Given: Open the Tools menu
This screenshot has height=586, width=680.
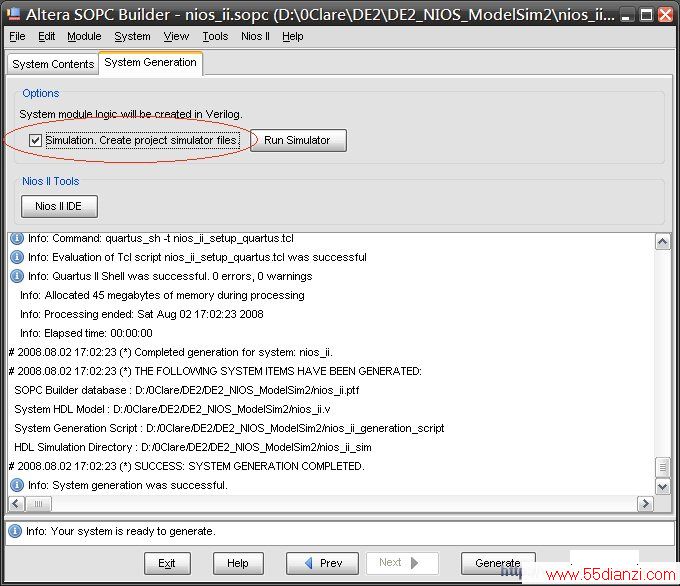Looking at the screenshot, I should point(215,36).
